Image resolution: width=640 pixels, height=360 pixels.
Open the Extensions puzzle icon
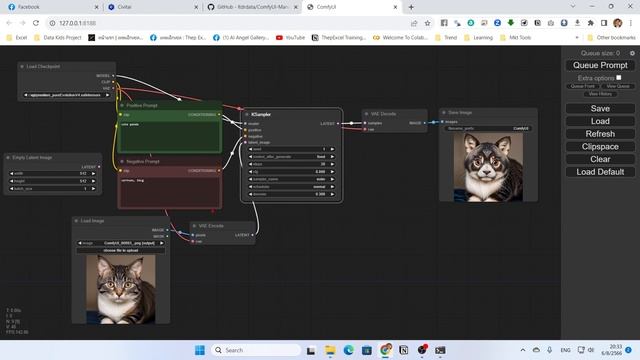[x=591, y=23]
